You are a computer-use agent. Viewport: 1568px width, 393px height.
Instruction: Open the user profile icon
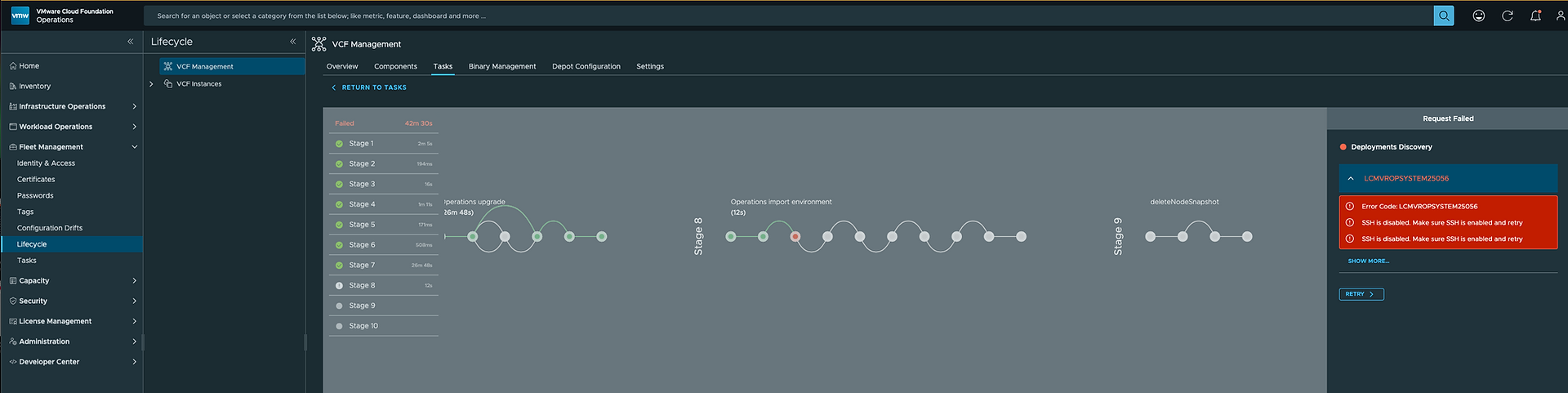pos(1561,16)
